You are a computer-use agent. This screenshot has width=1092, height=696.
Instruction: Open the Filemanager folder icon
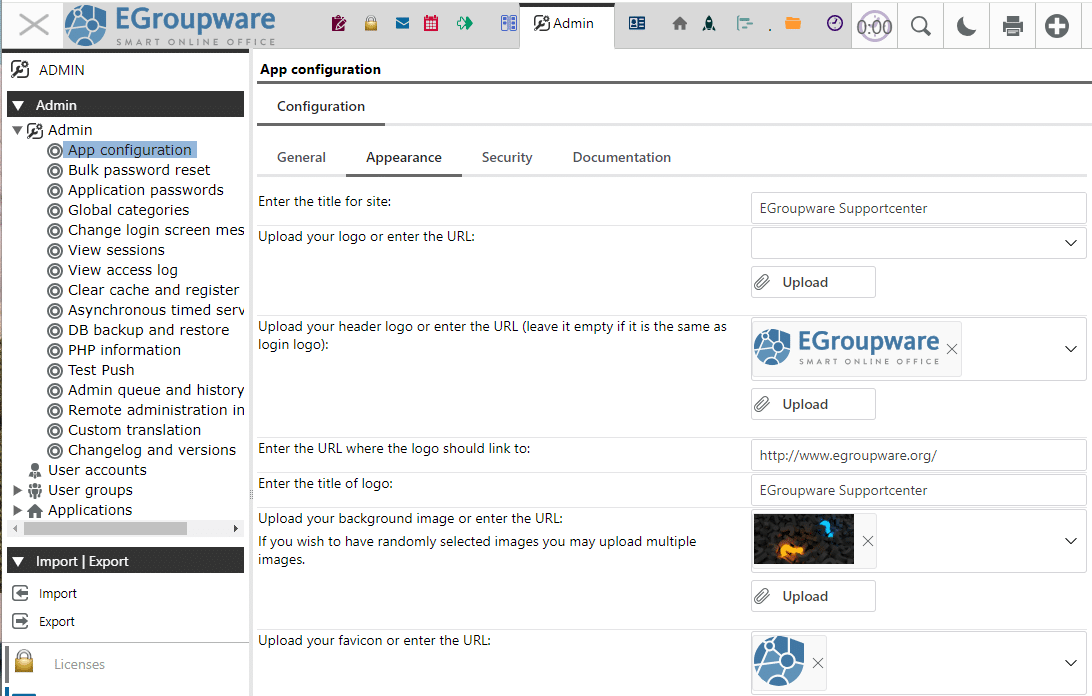tap(793, 22)
